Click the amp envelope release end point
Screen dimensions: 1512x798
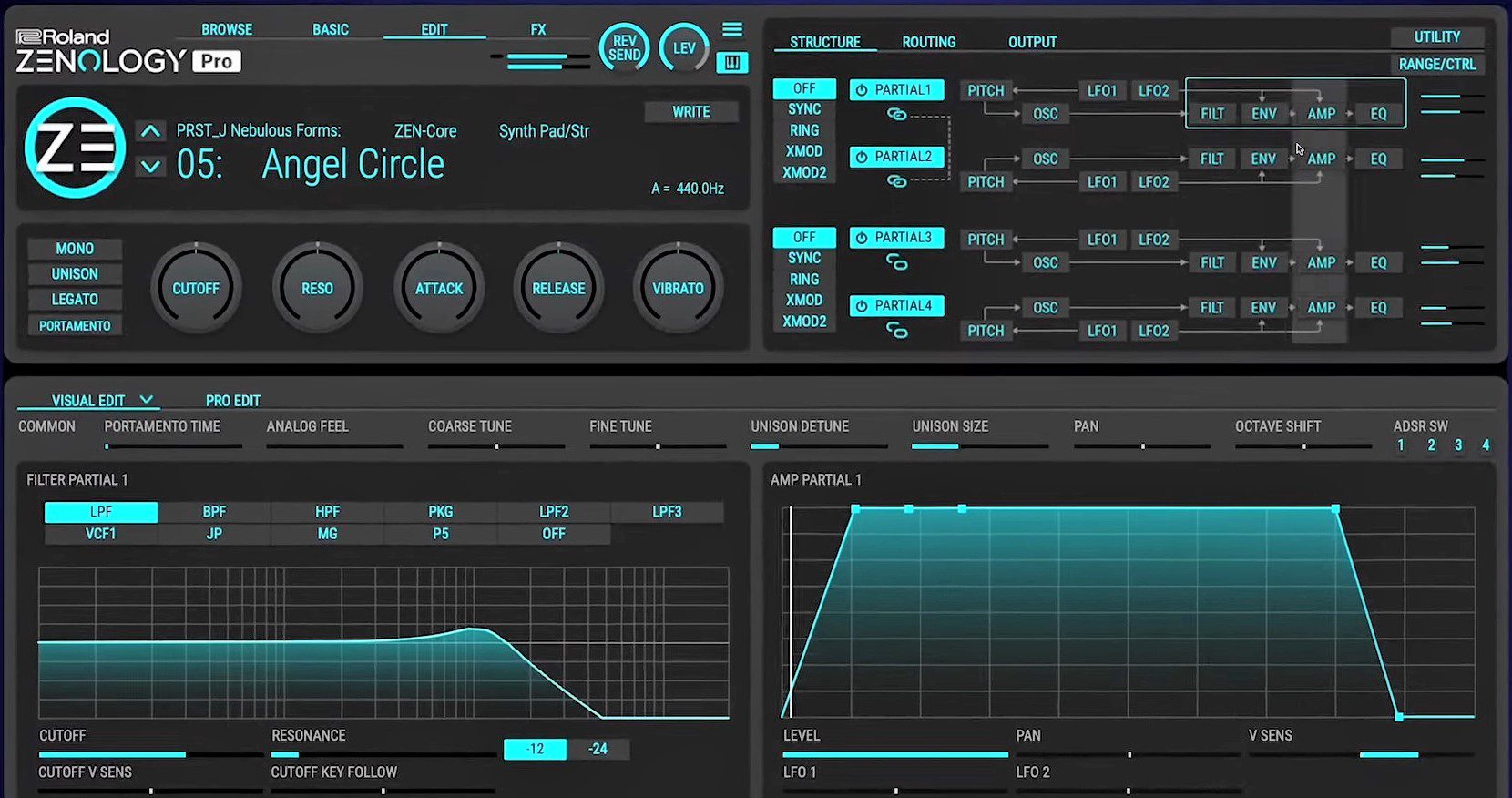tap(1399, 718)
